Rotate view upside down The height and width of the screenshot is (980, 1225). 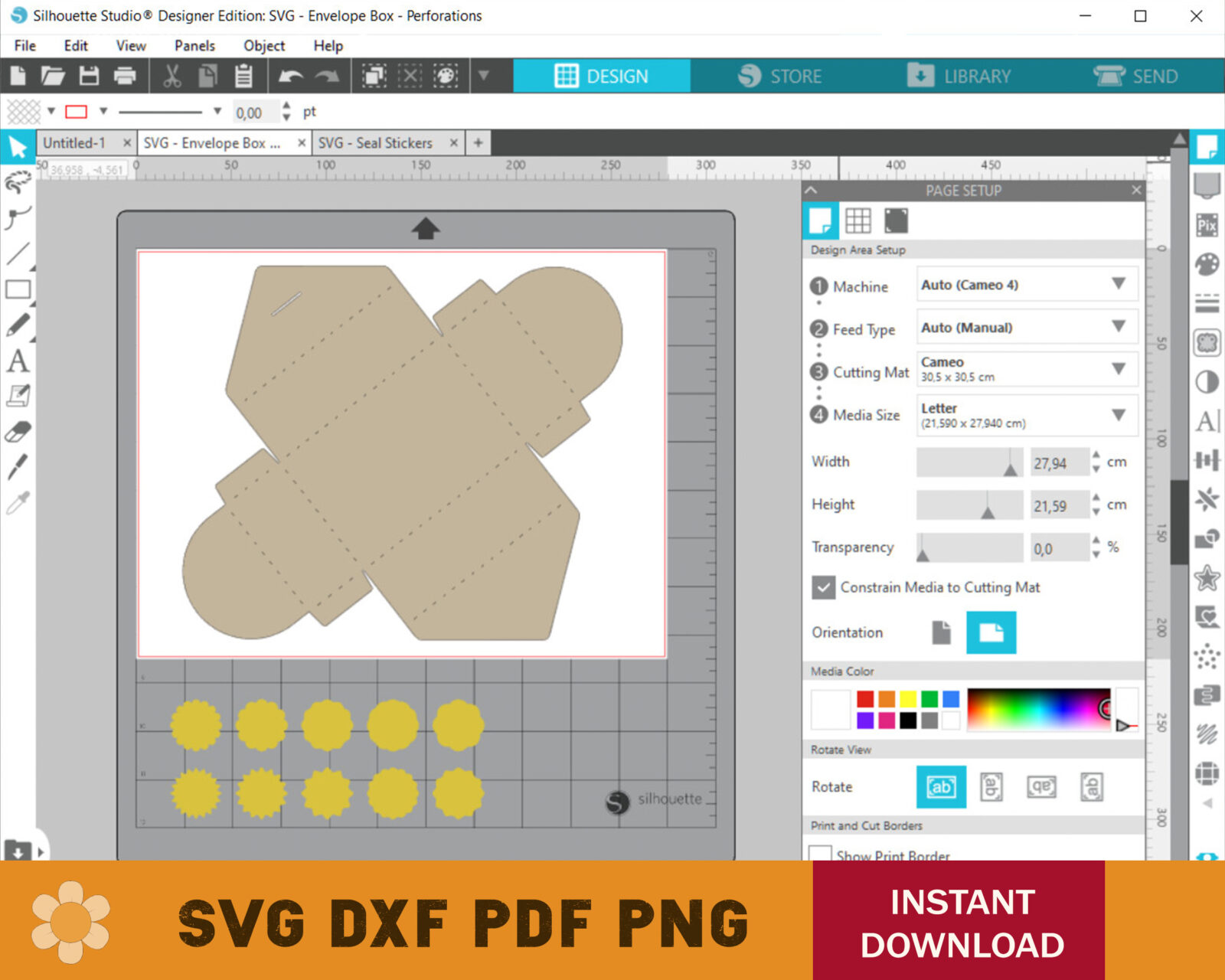[1041, 786]
